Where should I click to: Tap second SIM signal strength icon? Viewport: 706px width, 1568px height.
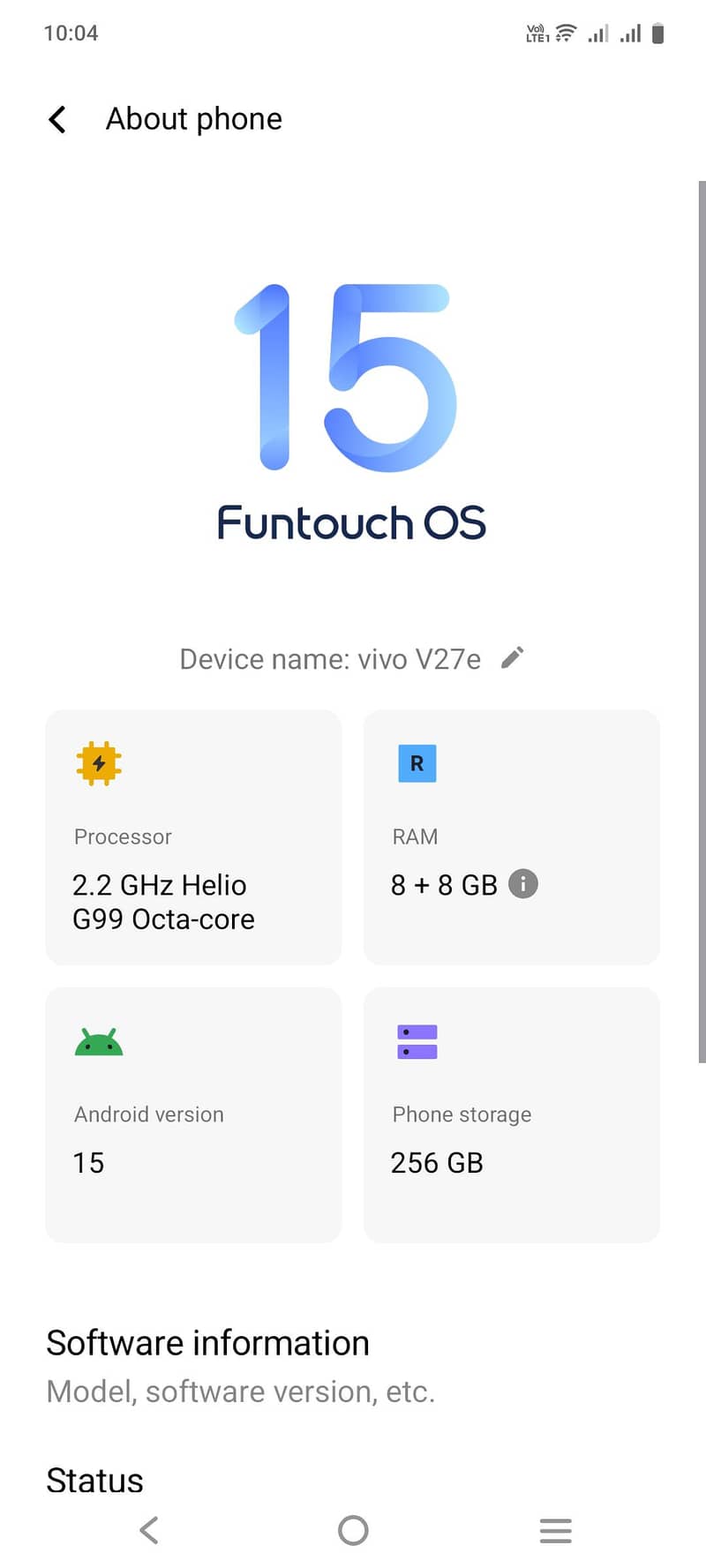point(630,34)
